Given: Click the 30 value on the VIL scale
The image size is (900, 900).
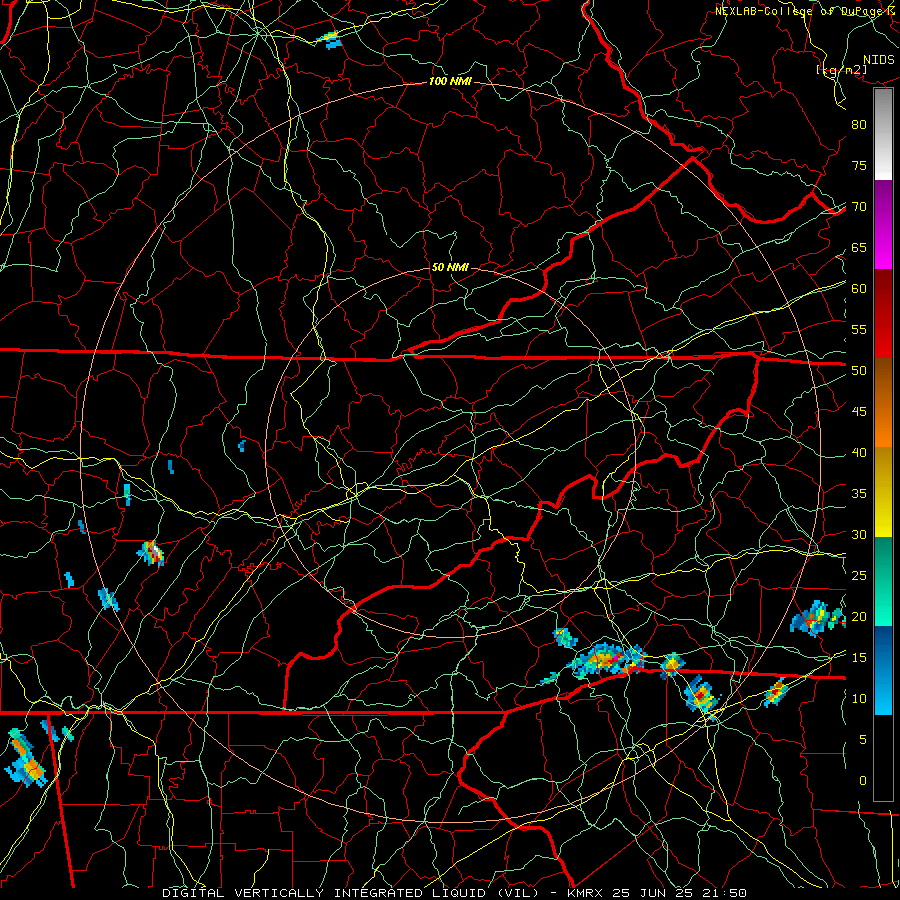Looking at the screenshot, I should [x=859, y=534].
